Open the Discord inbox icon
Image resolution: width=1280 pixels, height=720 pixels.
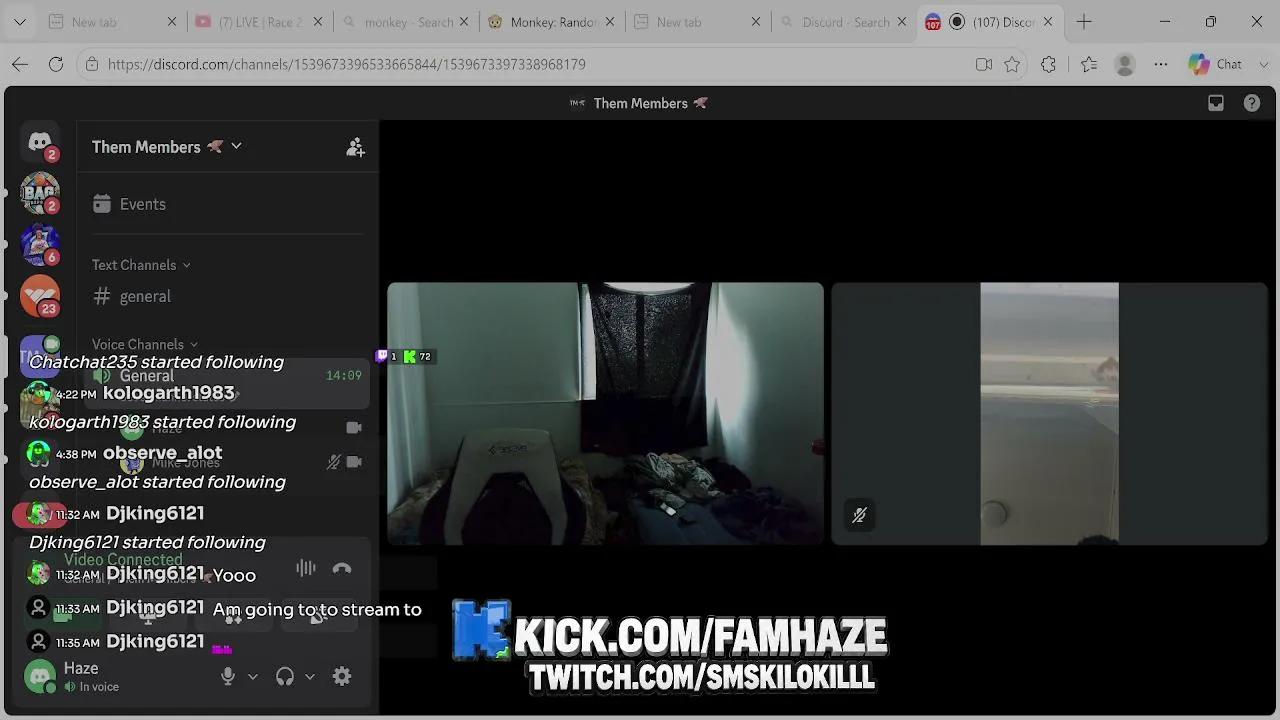[x=1216, y=103]
